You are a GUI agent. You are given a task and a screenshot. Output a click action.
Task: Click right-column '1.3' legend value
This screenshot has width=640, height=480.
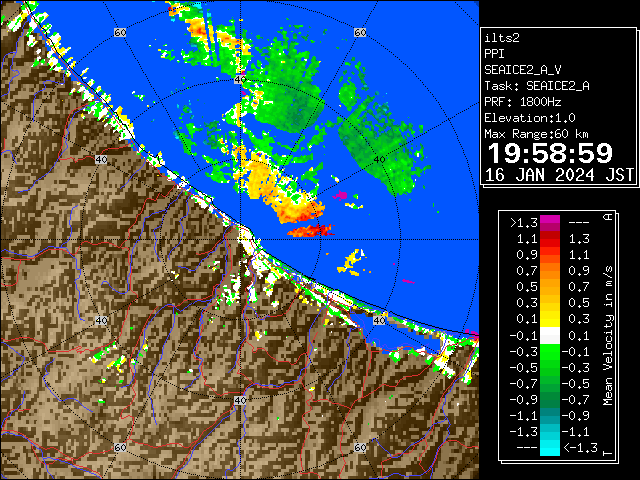579,239
